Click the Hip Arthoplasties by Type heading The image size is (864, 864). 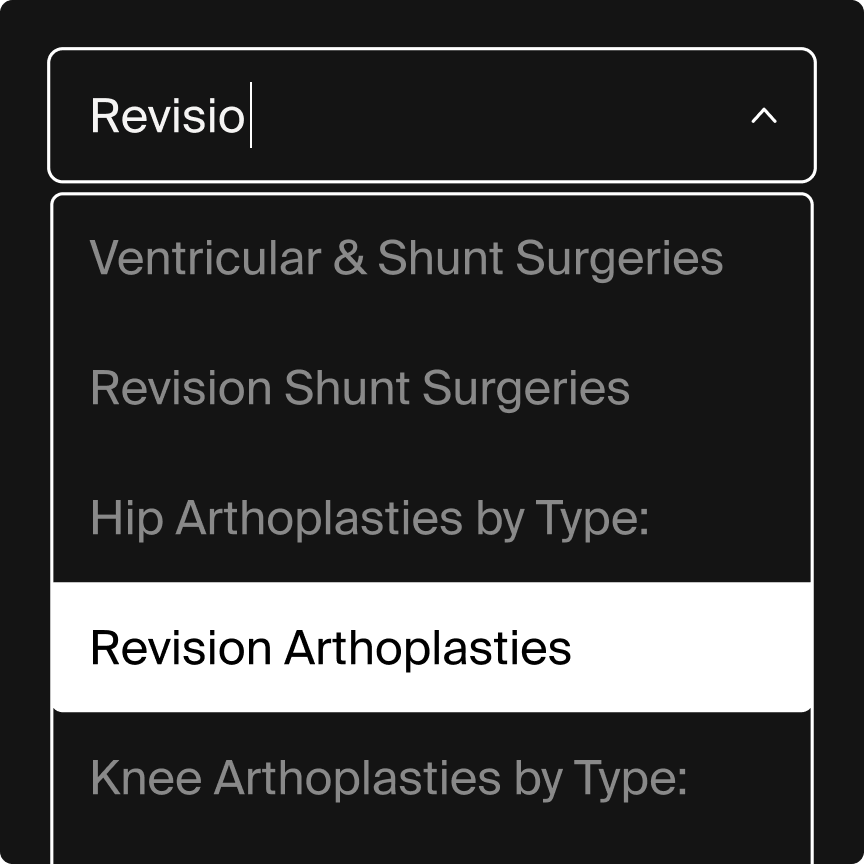point(369,518)
